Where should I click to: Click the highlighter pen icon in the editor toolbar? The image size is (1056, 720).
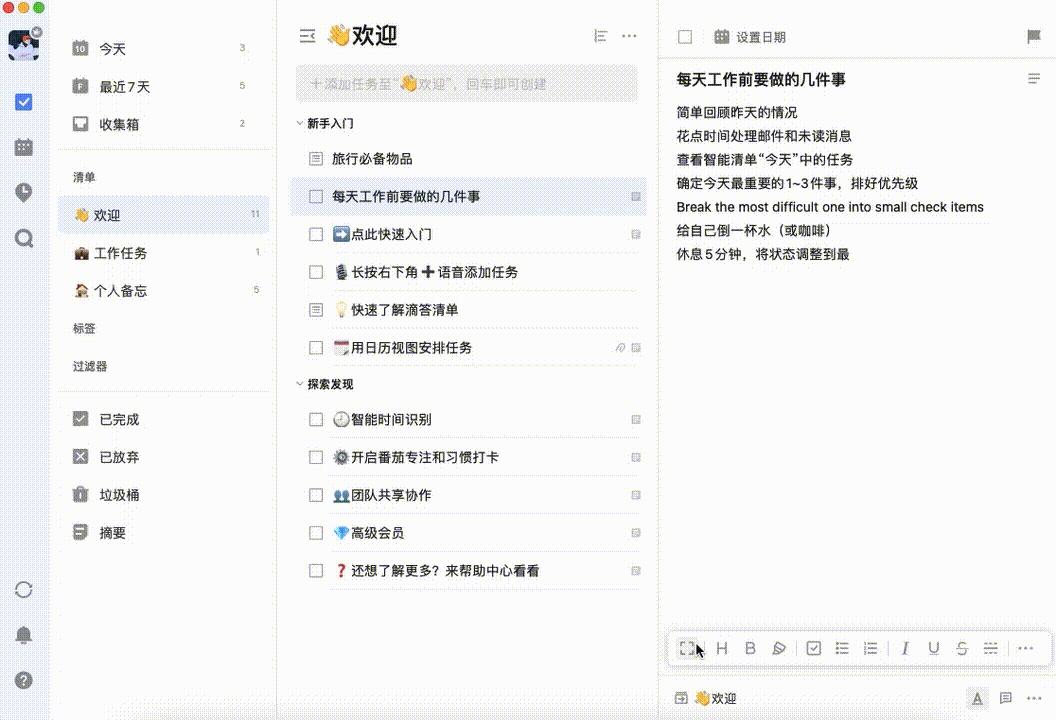(779, 648)
